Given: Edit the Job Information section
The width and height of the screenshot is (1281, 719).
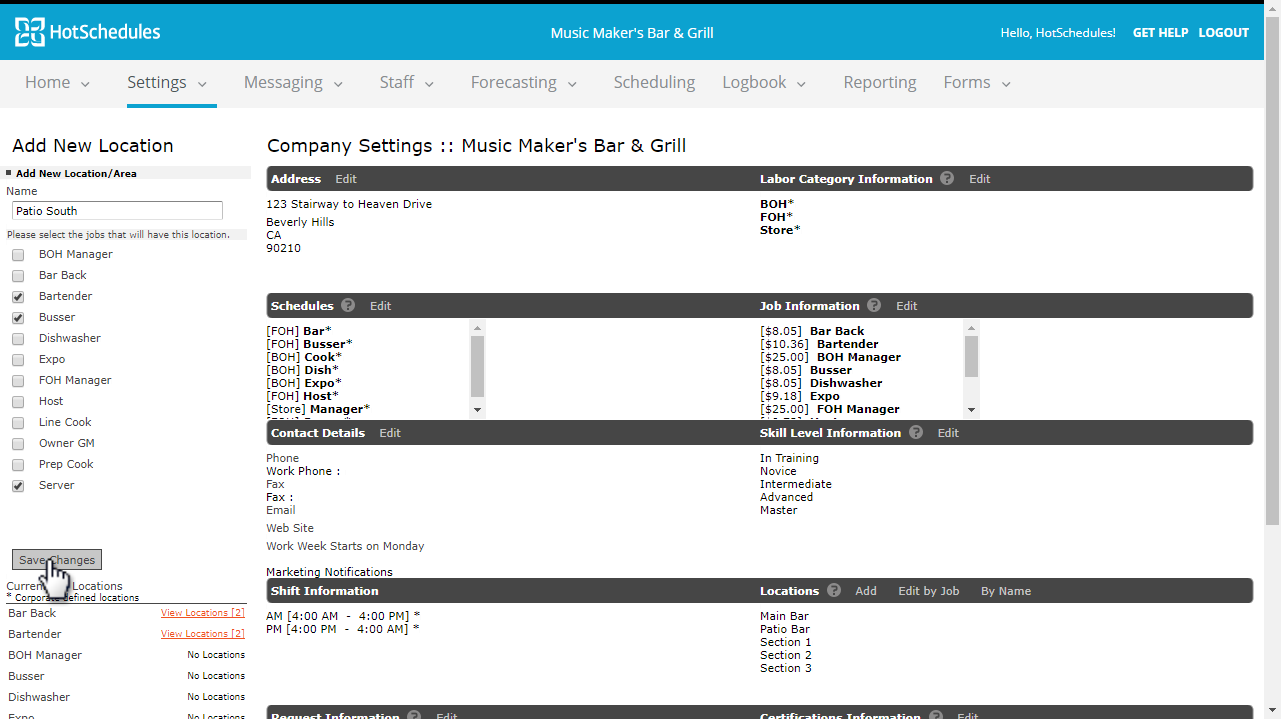Looking at the screenshot, I should tap(907, 306).
